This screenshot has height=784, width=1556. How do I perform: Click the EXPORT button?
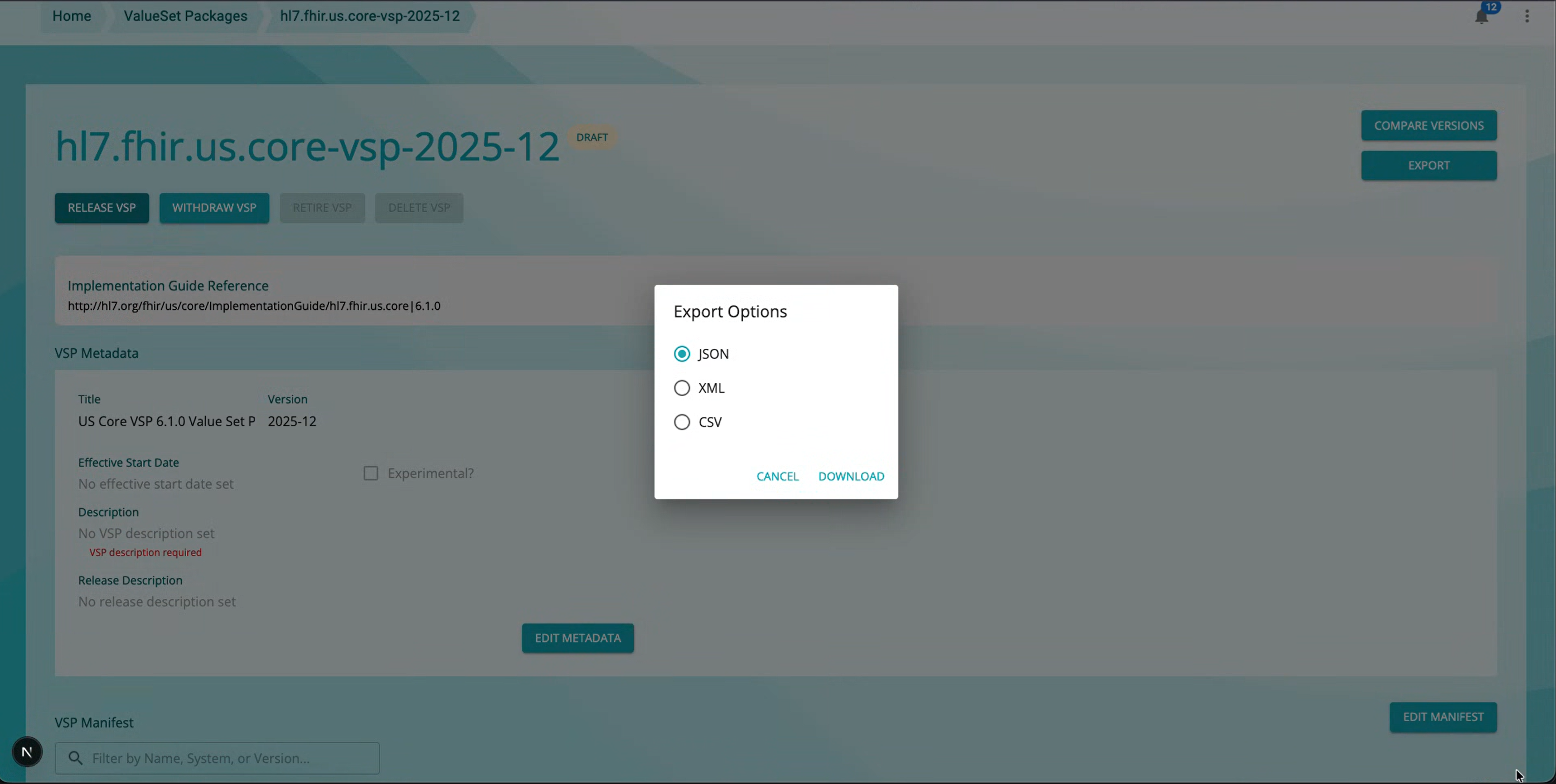click(x=1428, y=165)
